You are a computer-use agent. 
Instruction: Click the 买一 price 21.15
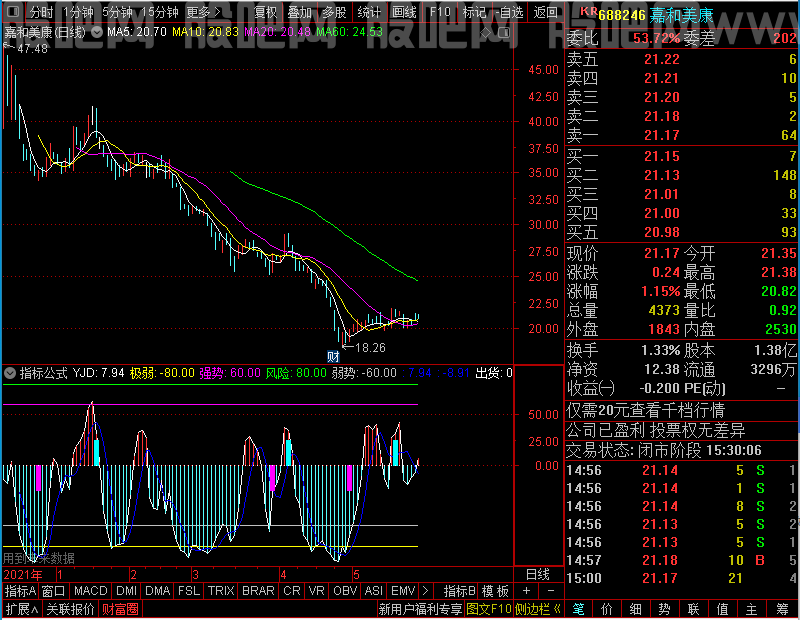click(x=662, y=156)
